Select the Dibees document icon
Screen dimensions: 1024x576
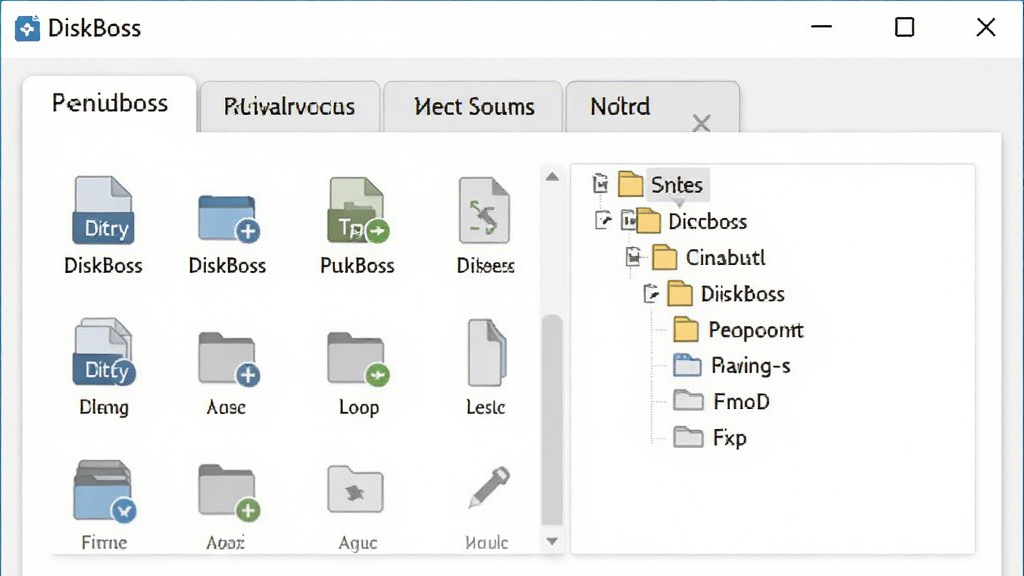coord(484,210)
